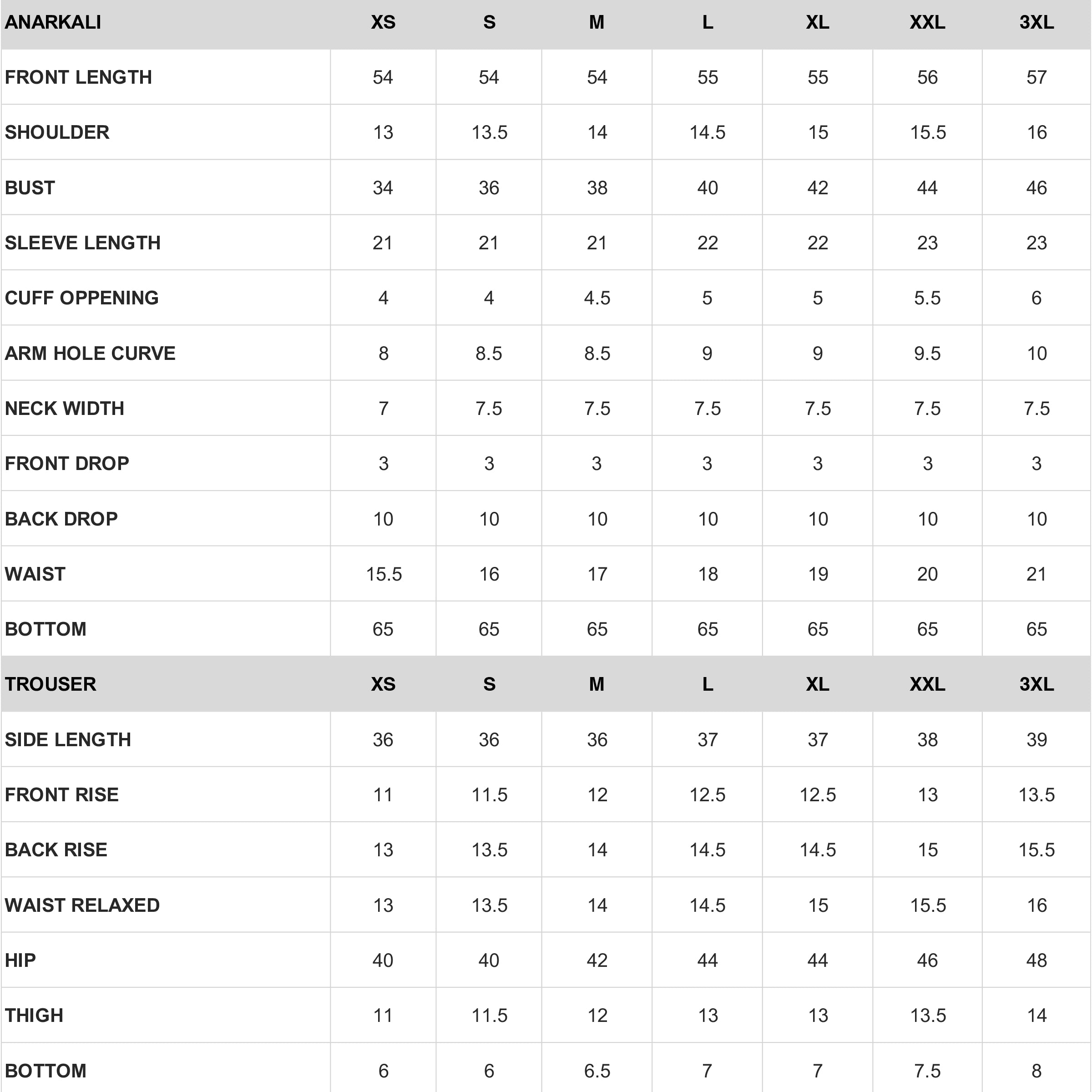
Task: Select the BACK DROP row label
Action: coord(61,519)
